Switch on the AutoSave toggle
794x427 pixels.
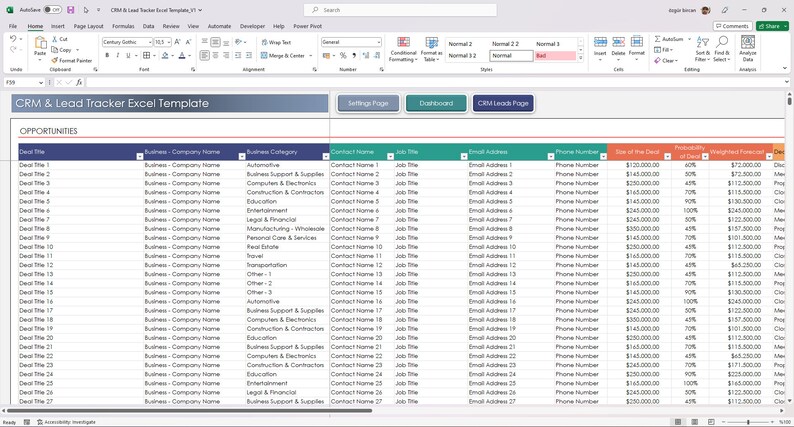pyautogui.click(x=52, y=10)
